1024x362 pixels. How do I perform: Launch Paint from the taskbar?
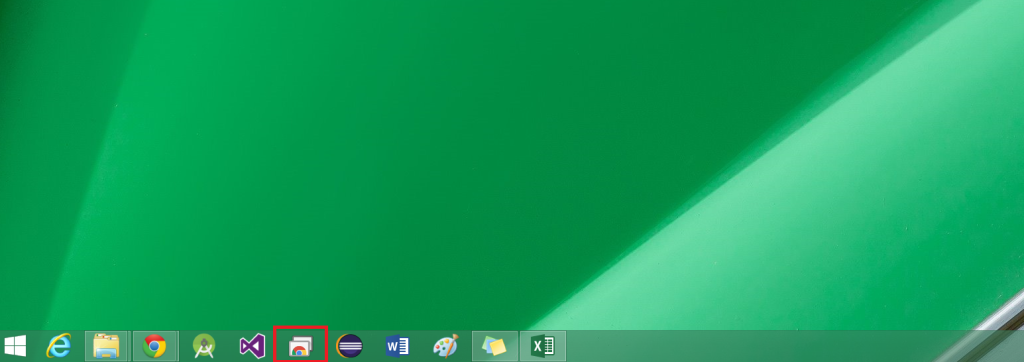[x=446, y=346]
